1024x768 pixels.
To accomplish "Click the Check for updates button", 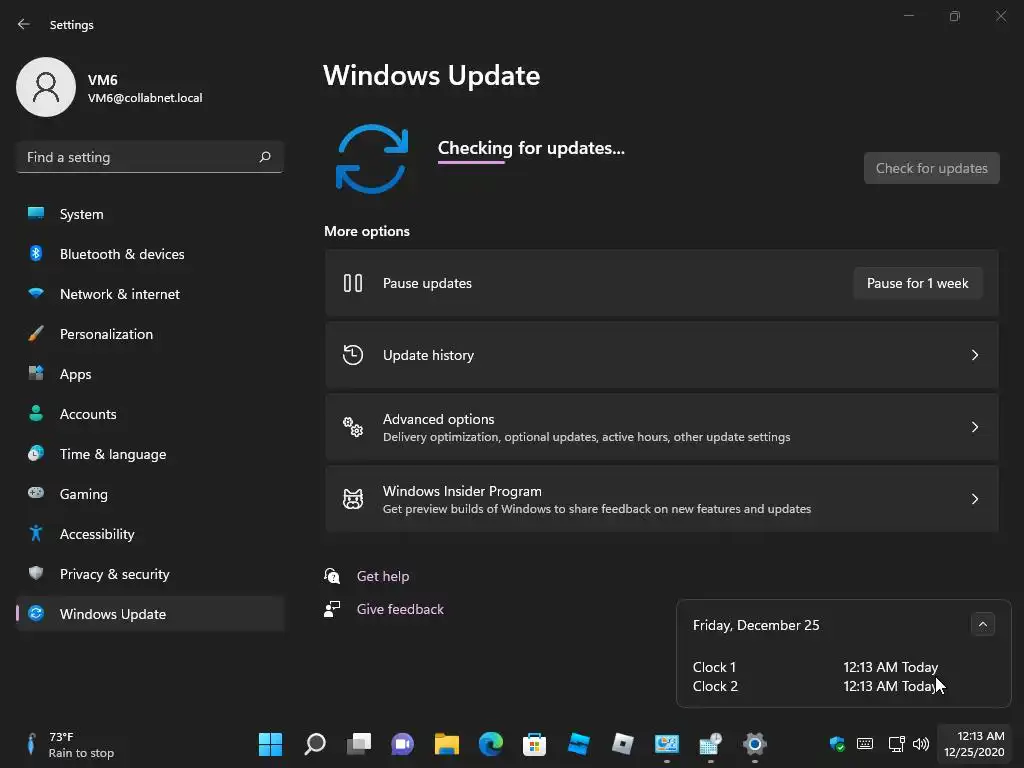I will coord(931,168).
